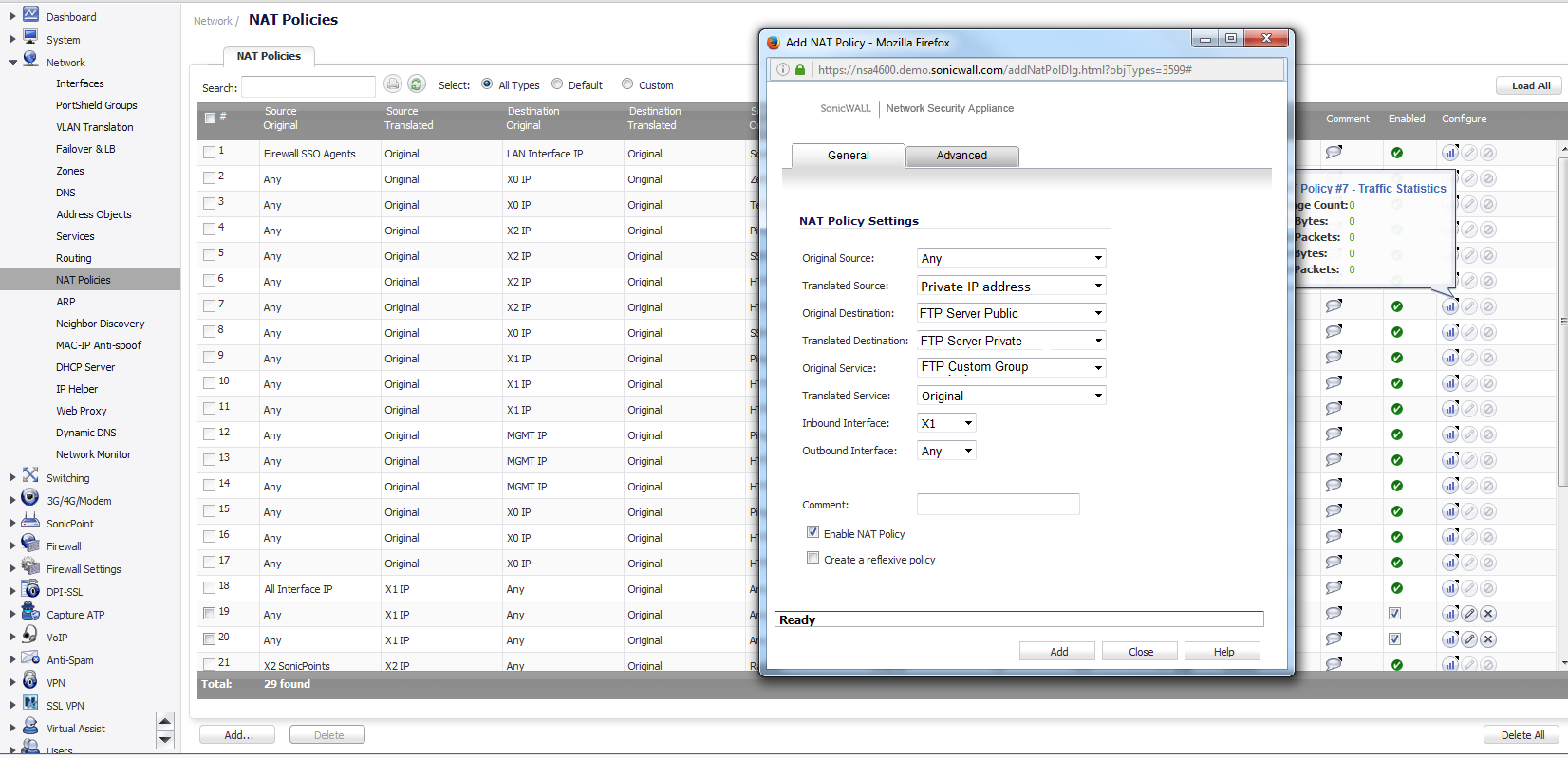
Task: Click the Delete All button
Action: 1522,735
